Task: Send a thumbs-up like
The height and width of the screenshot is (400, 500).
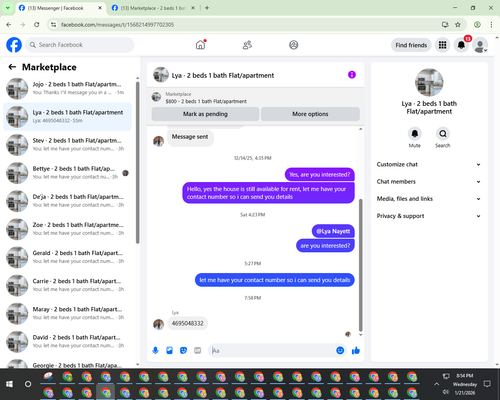Action: click(x=356, y=350)
